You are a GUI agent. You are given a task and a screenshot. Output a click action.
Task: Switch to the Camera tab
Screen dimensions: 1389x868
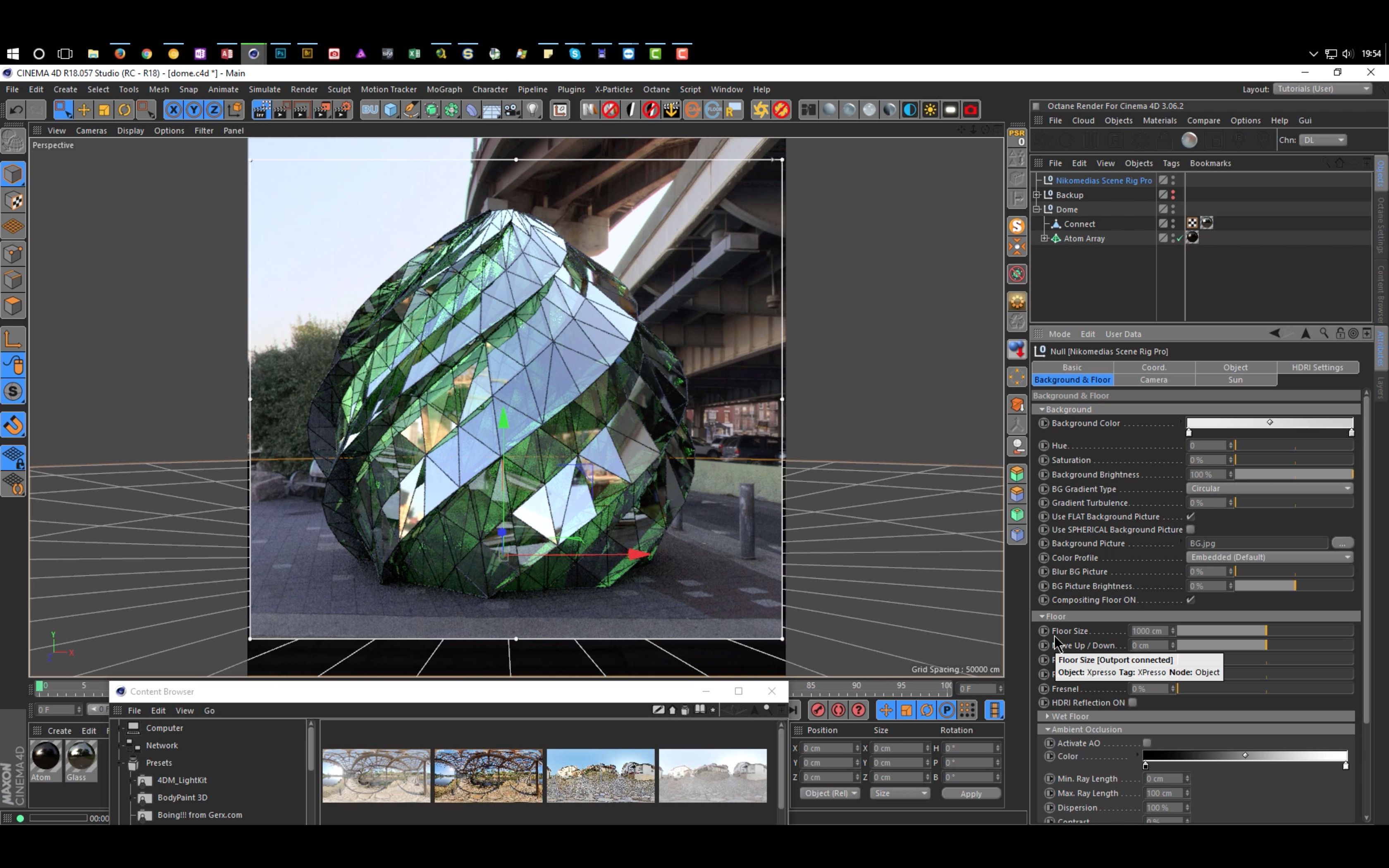coord(1154,380)
